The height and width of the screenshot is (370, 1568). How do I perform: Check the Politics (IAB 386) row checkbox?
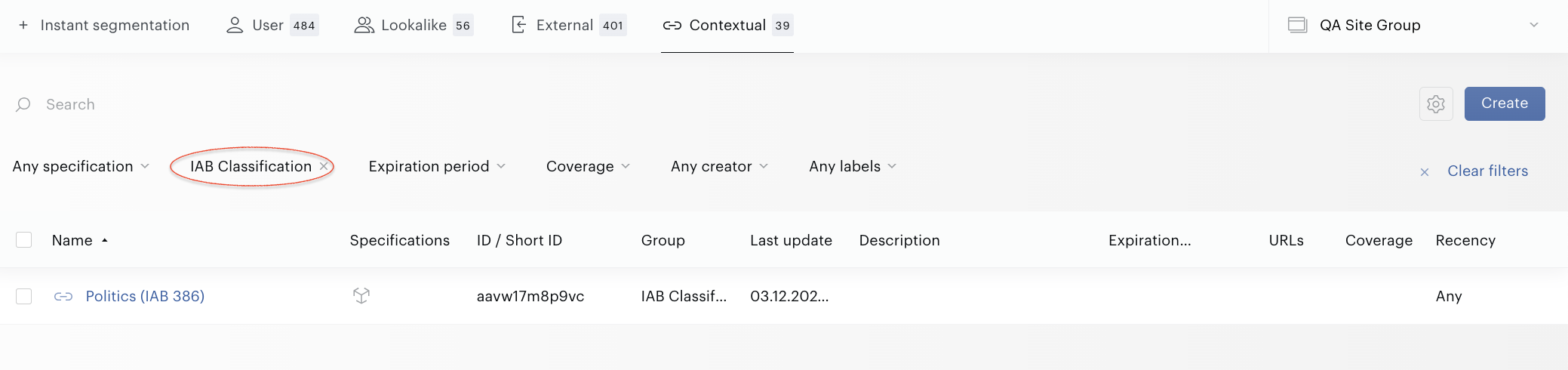point(24,296)
